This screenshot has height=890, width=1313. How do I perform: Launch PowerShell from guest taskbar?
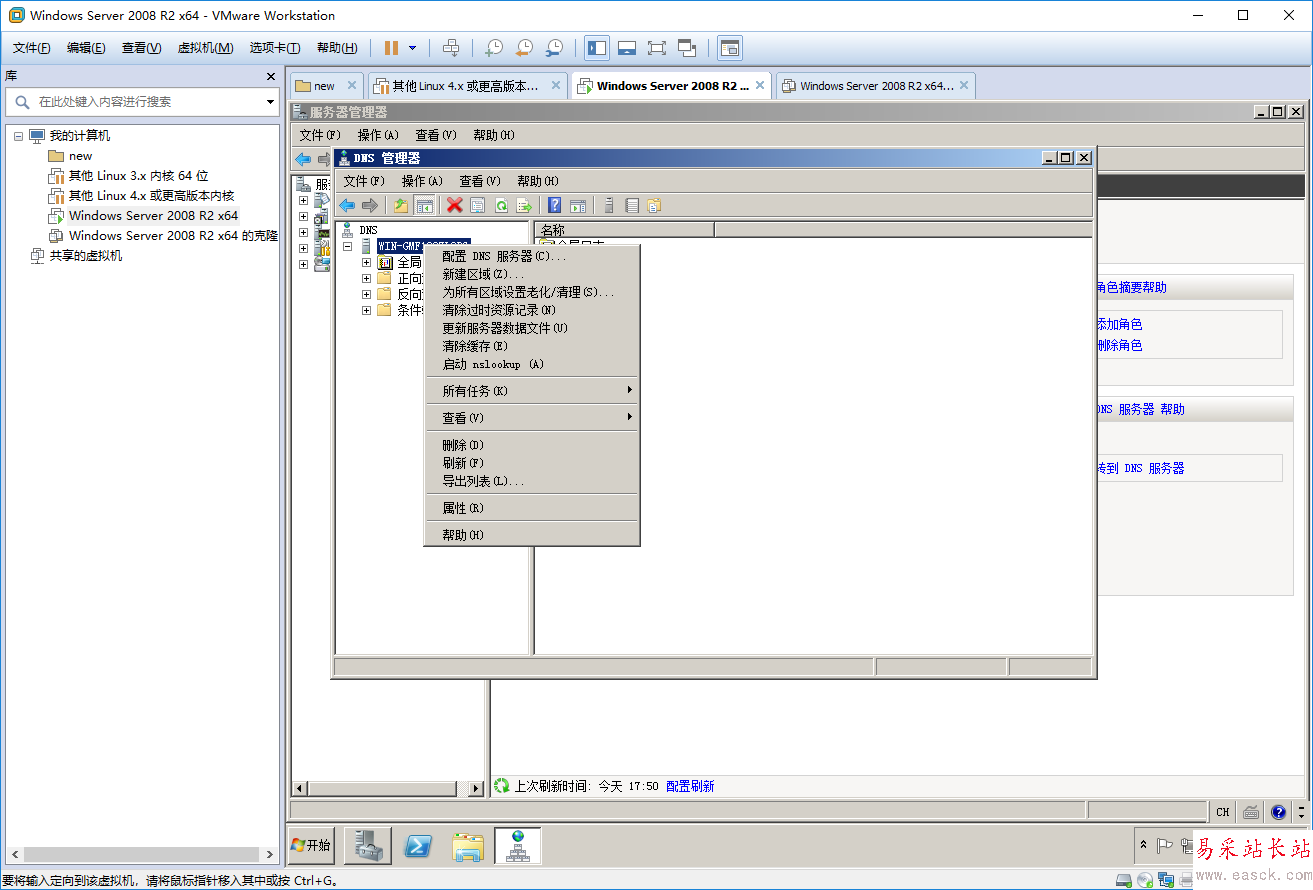point(418,846)
